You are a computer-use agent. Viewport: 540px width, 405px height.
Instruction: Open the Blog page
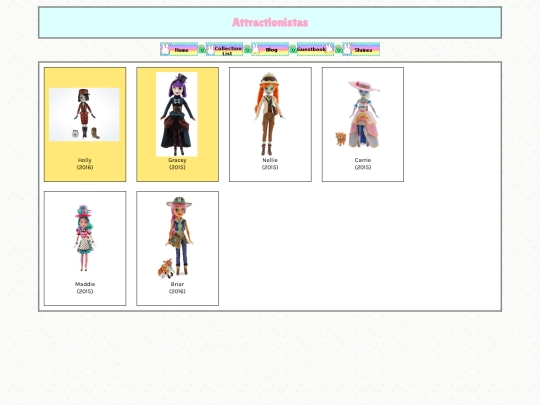(x=270, y=49)
